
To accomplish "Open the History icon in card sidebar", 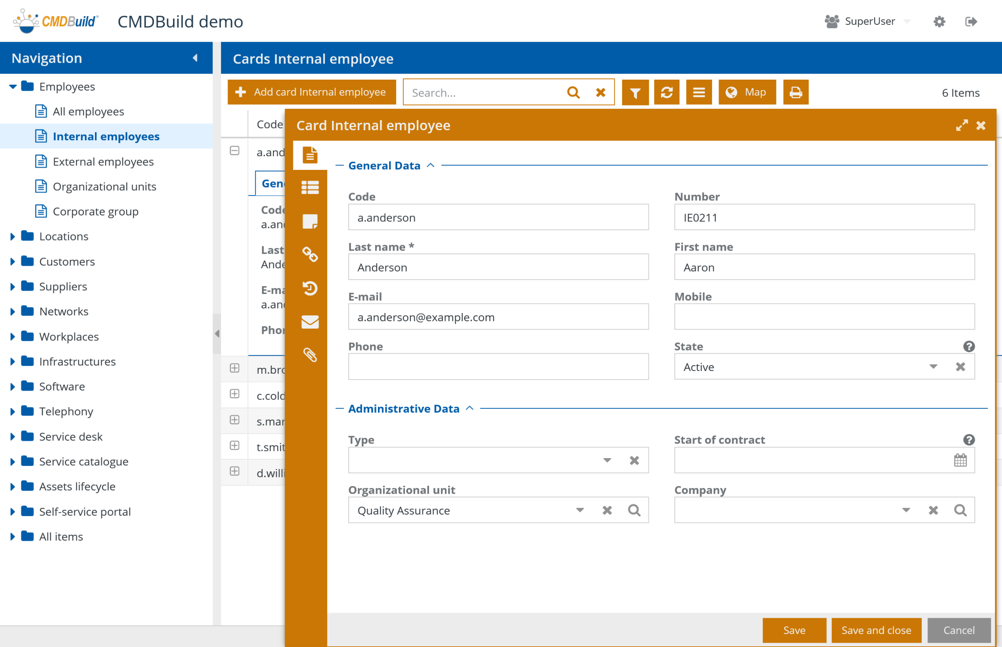I will pos(310,288).
